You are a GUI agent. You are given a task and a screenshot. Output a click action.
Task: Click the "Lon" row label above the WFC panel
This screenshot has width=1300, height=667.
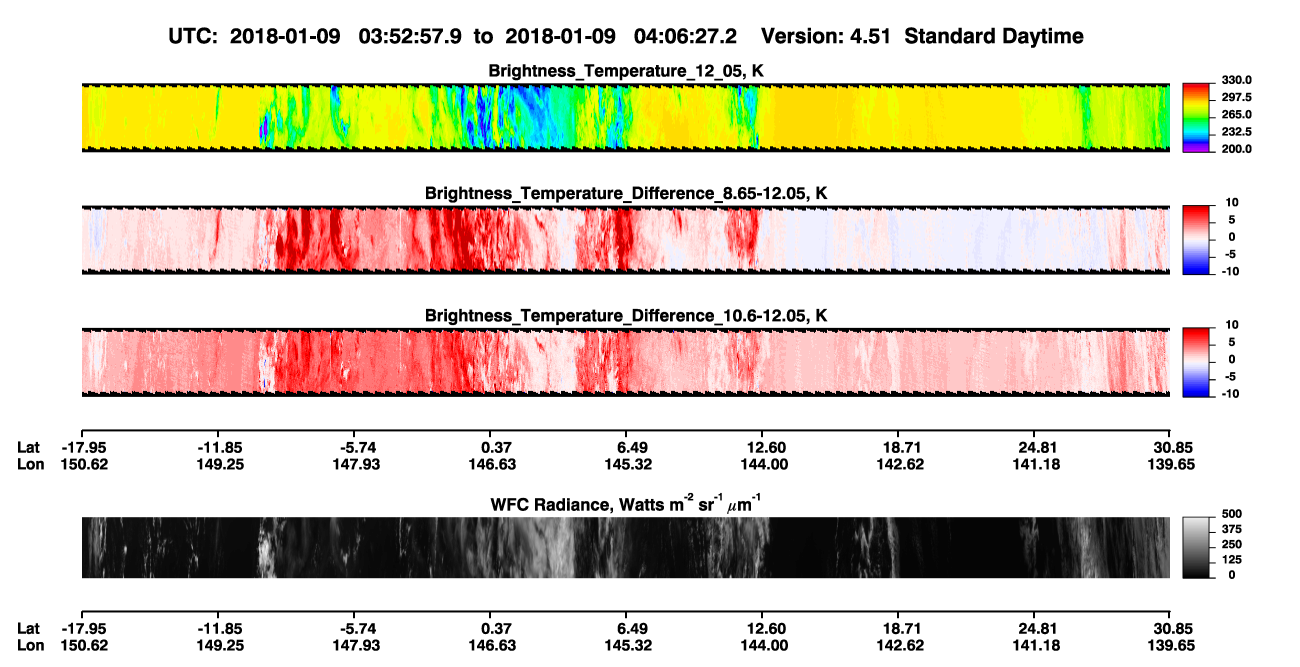(x=30, y=464)
